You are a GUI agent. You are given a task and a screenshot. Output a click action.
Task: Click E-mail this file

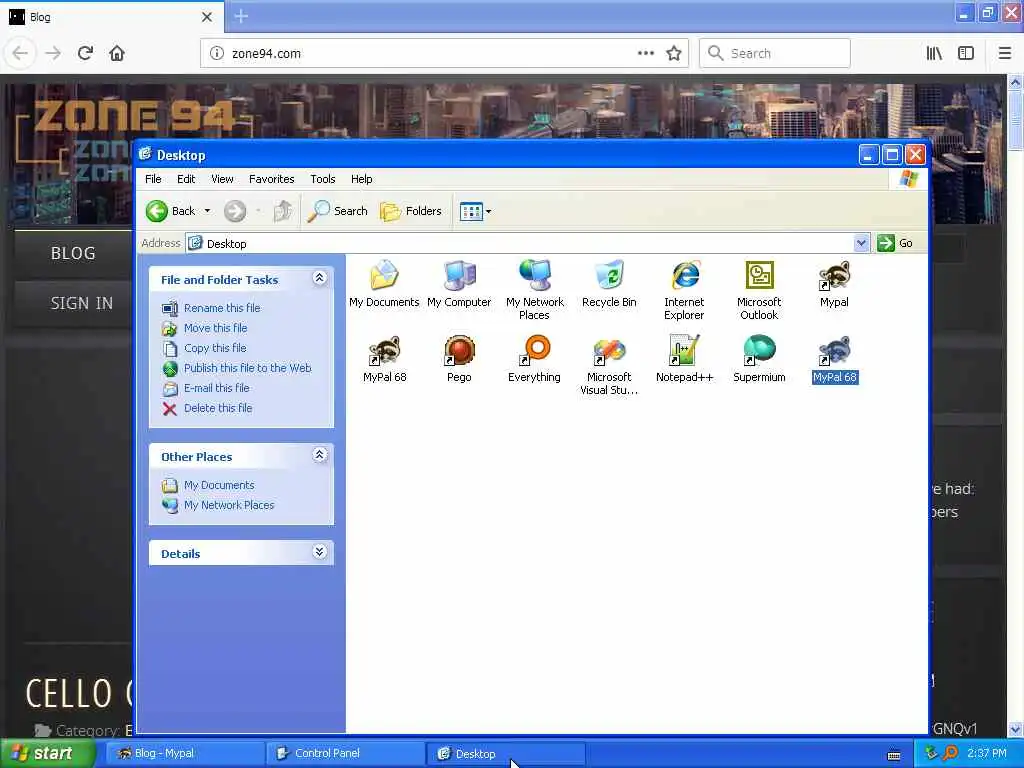coord(217,388)
